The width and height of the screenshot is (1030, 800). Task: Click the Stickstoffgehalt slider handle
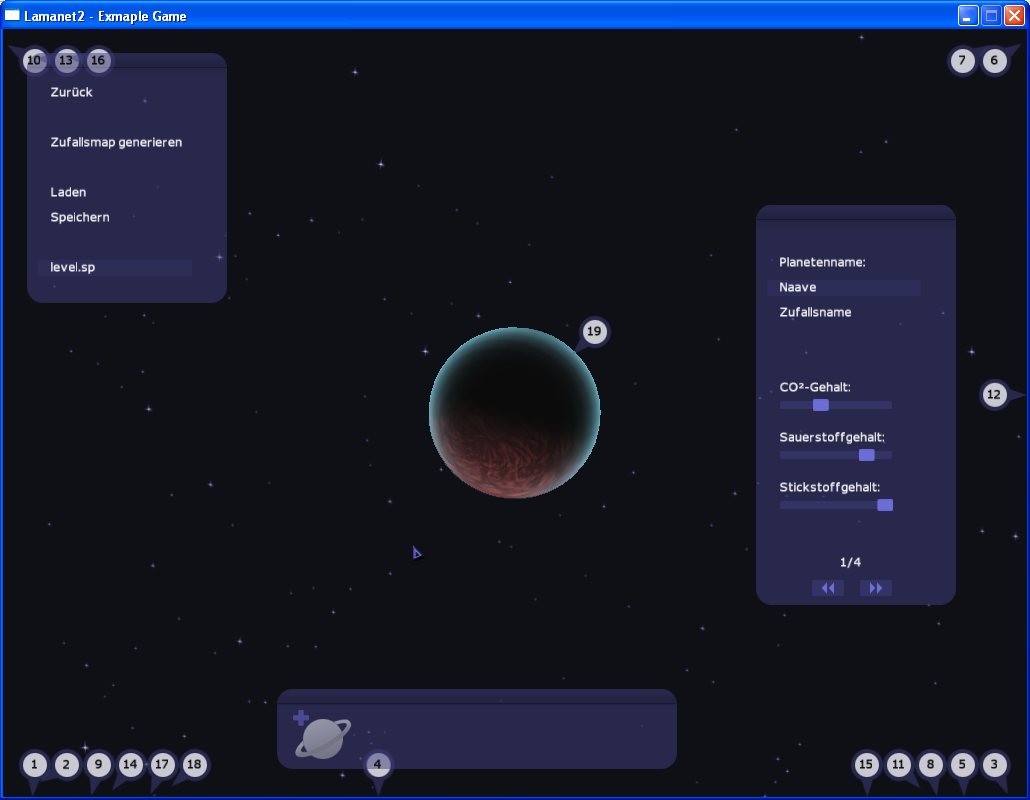(884, 505)
